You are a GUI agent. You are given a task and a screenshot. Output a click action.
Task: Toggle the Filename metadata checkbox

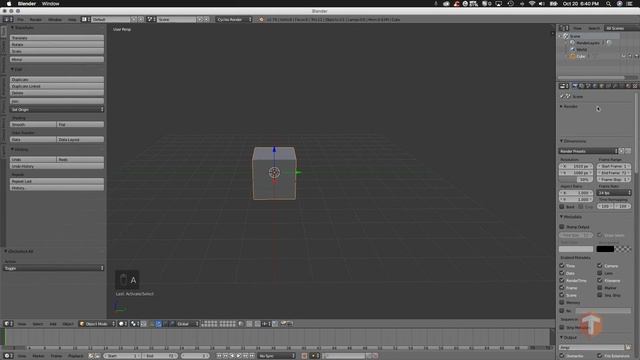pos(600,280)
